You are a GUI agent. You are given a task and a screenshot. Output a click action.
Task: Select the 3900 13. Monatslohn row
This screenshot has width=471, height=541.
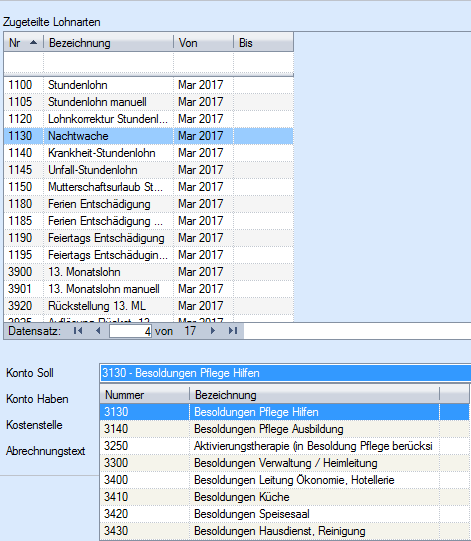(149, 272)
